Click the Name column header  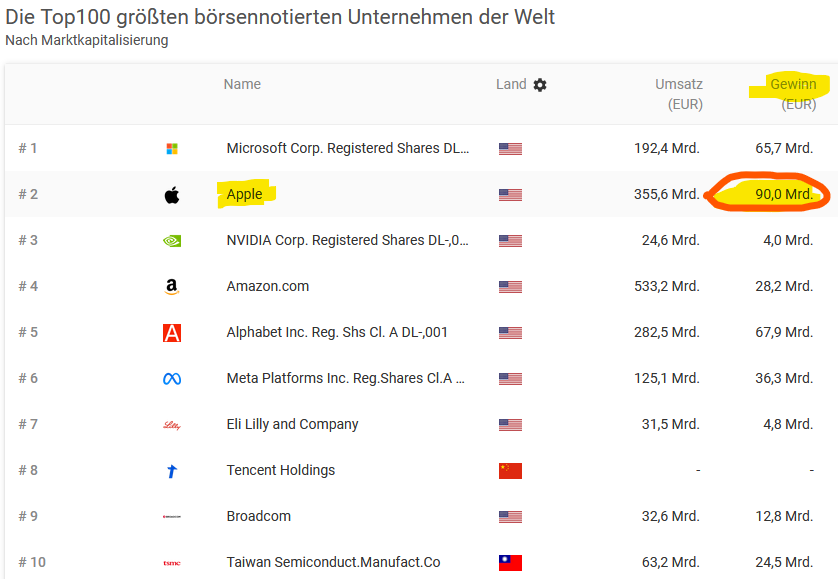coord(242,84)
